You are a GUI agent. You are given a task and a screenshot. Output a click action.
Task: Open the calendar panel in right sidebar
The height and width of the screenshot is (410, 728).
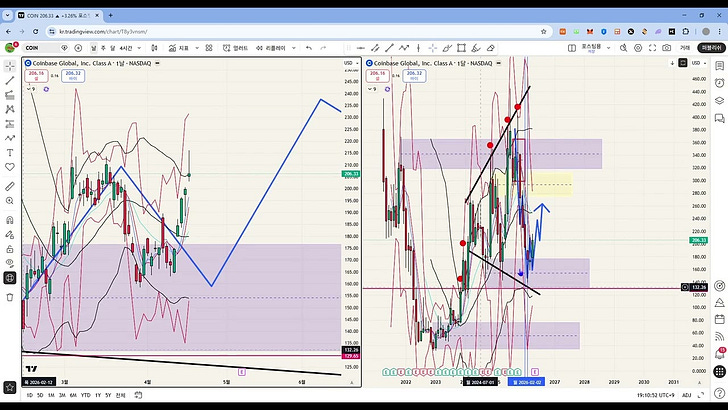click(719, 319)
